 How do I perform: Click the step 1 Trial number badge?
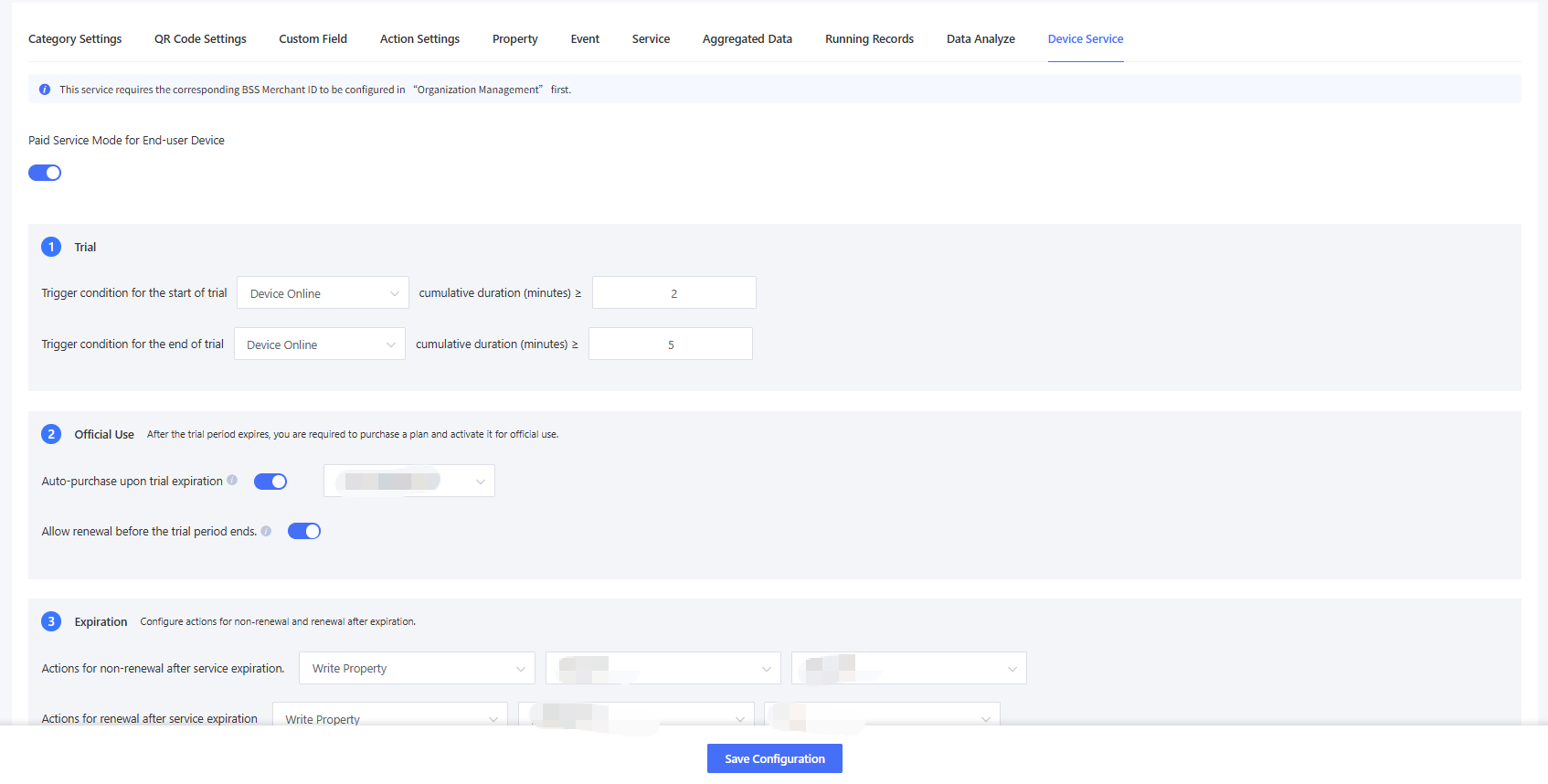[x=51, y=247]
